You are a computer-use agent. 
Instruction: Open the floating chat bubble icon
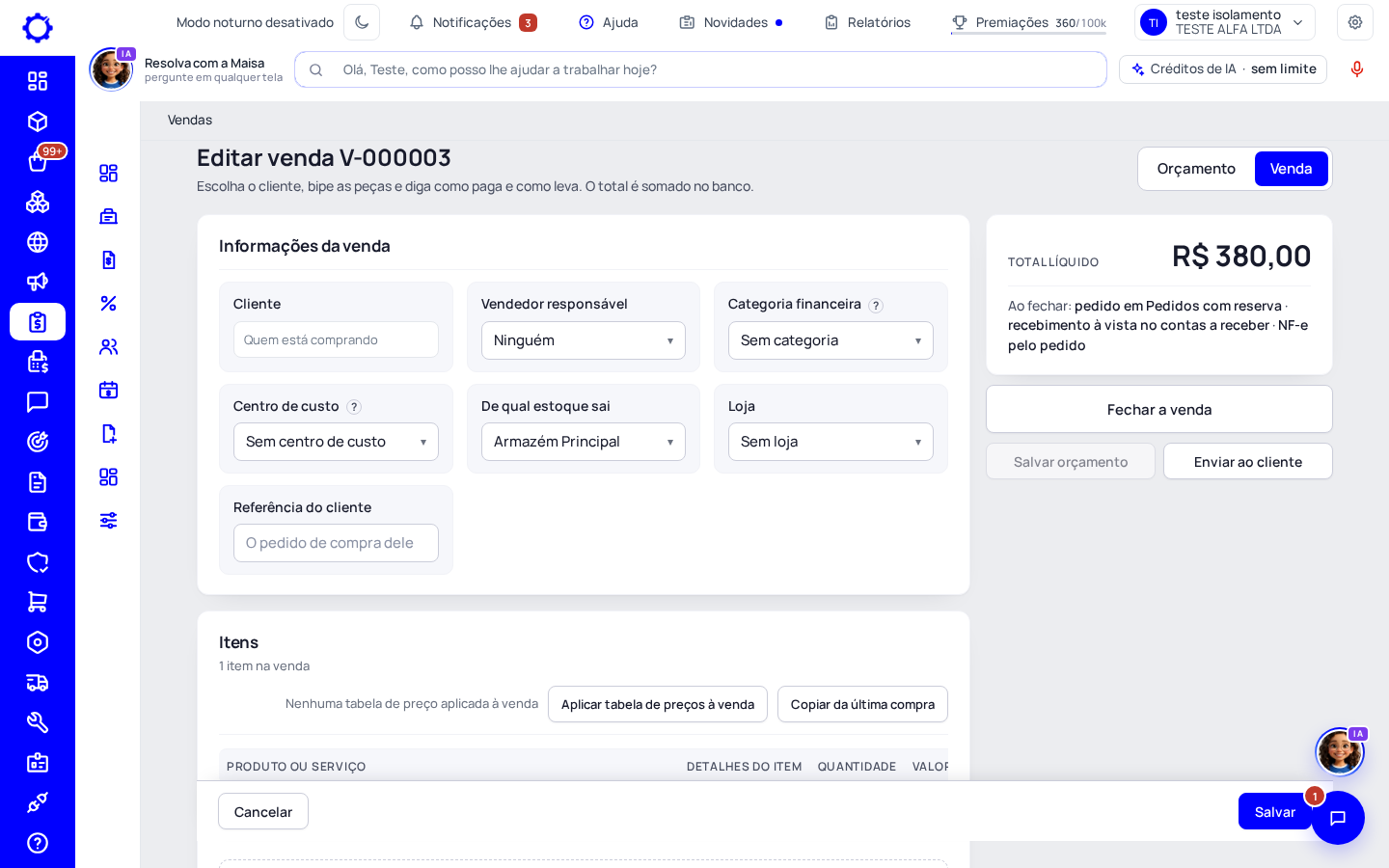point(1338,818)
